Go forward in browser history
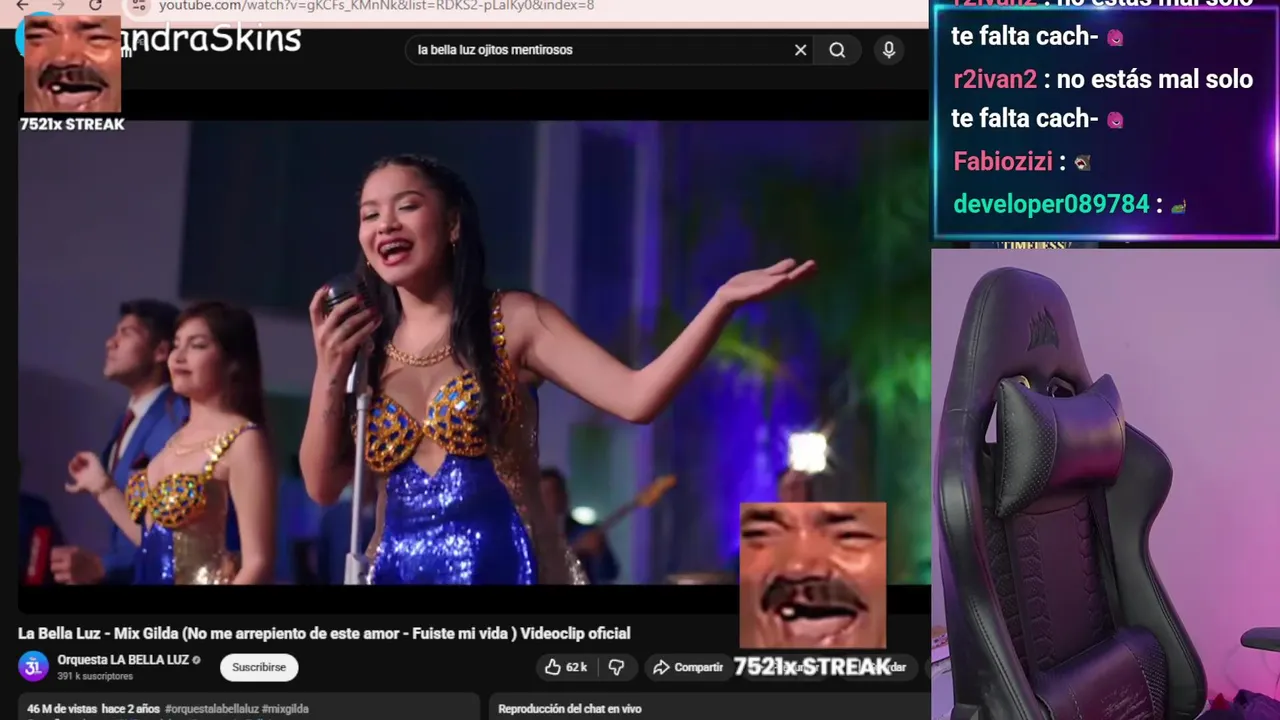This screenshot has height=720, width=1280. pyautogui.click(x=58, y=5)
